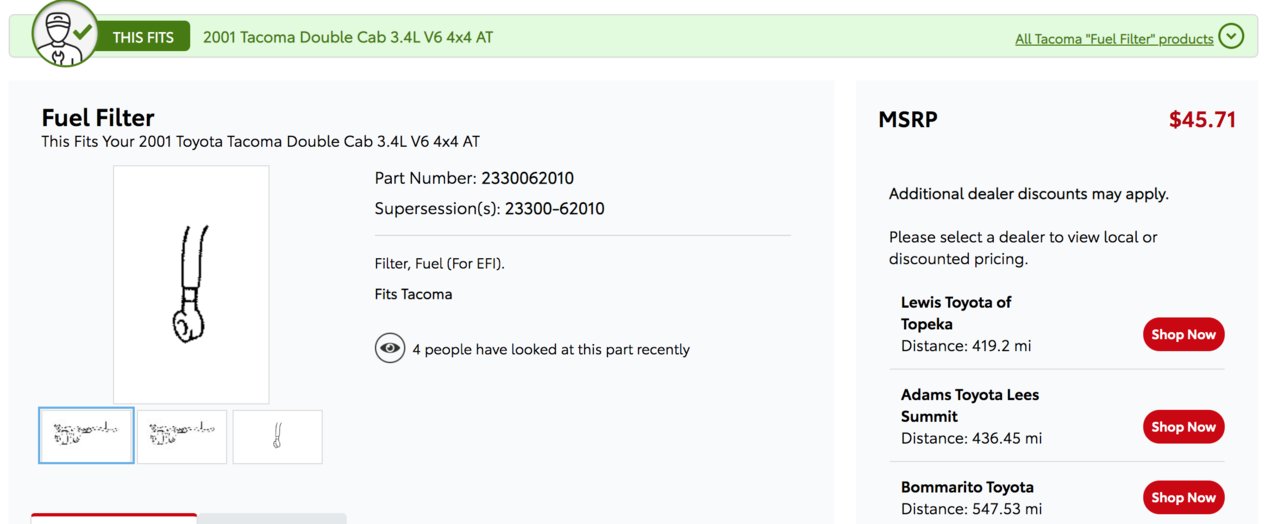
Task: Click the 2001 Tacoma Double Cab vehicle text
Action: (x=348, y=37)
